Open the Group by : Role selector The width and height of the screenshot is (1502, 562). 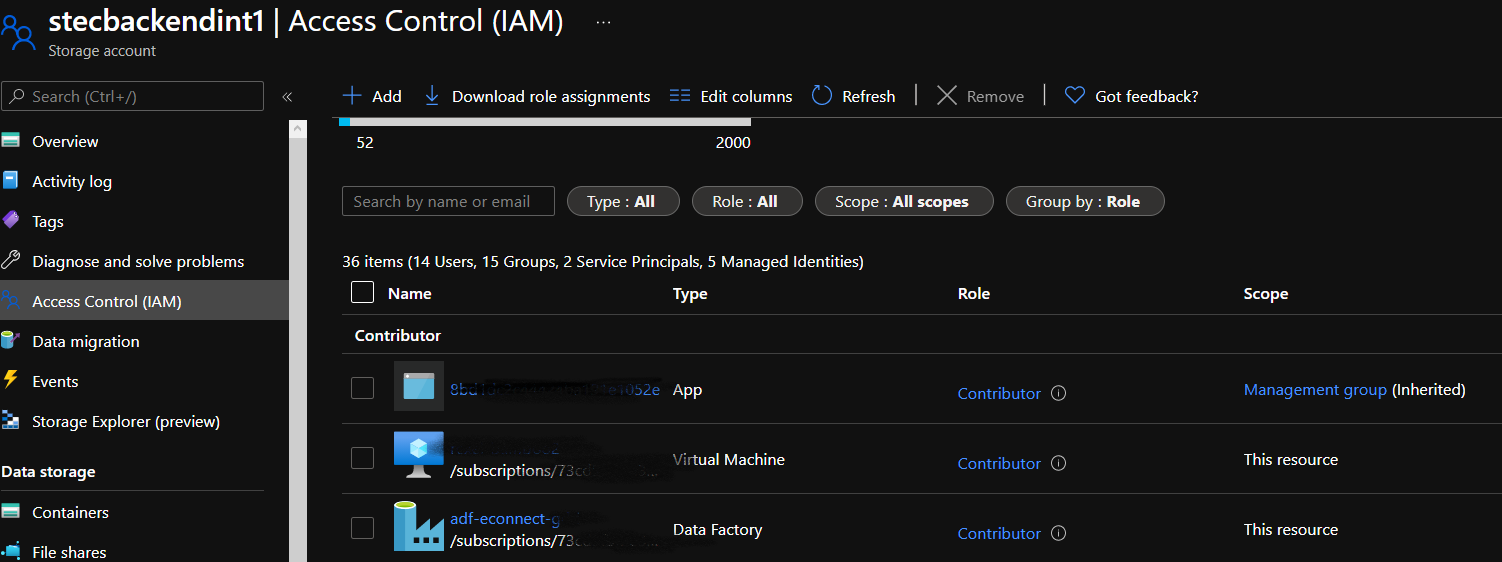click(x=1085, y=201)
